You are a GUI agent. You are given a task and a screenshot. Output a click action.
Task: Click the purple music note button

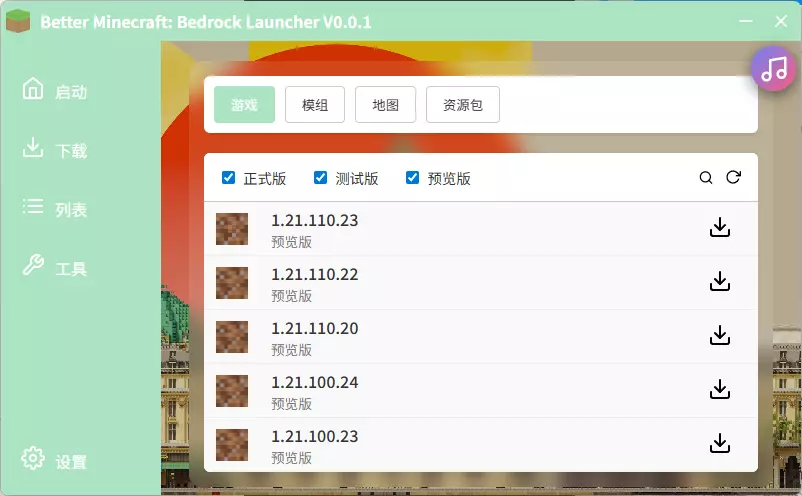click(x=773, y=69)
